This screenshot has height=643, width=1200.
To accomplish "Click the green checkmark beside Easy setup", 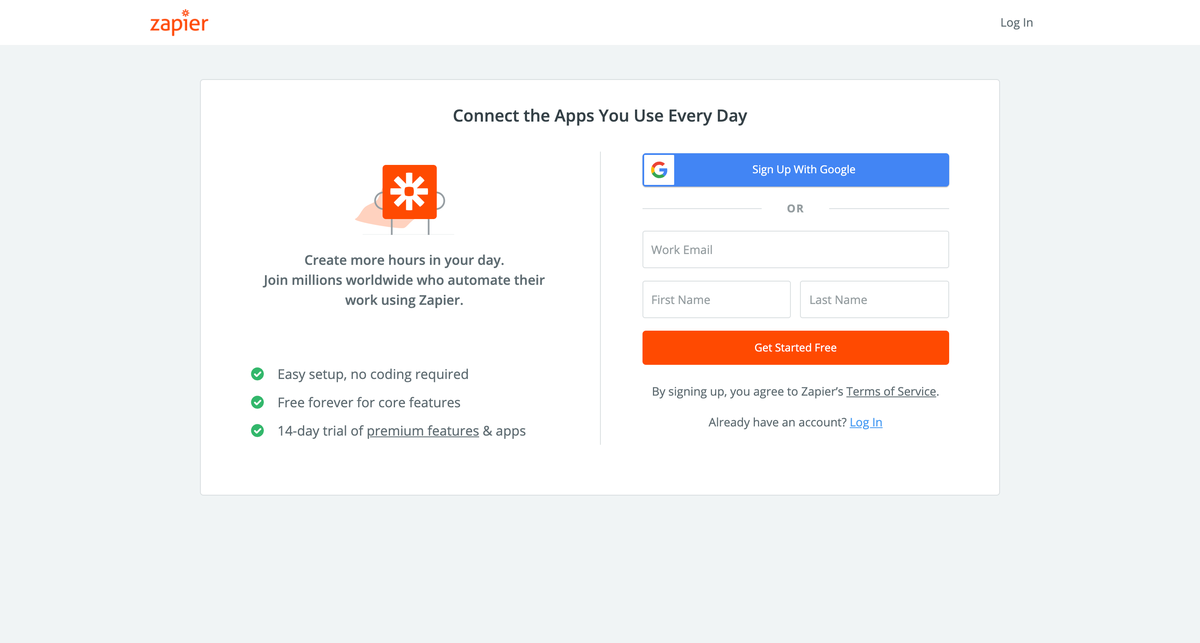I will click(257, 374).
